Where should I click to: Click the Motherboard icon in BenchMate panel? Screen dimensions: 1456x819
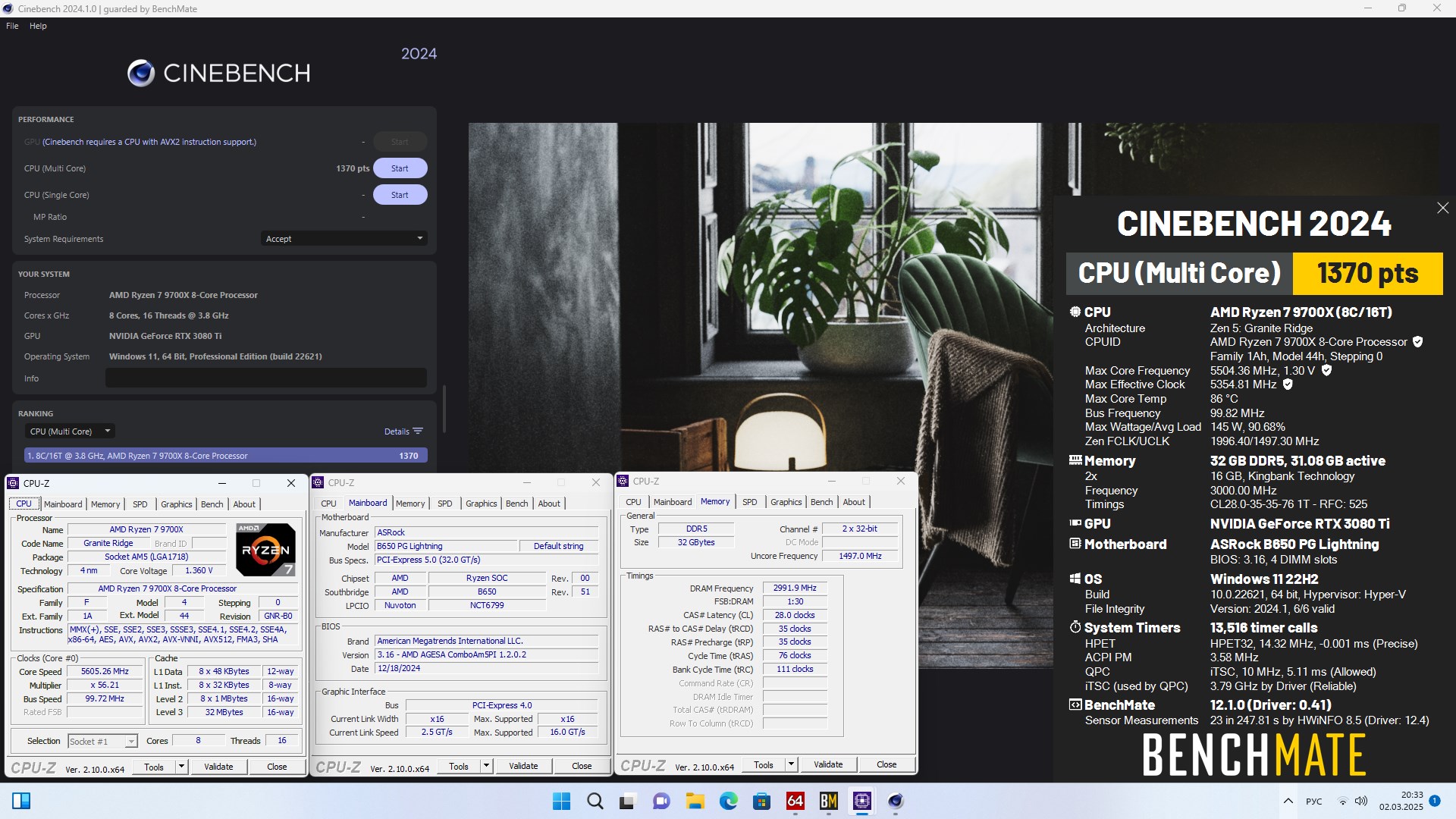pos(1075,544)
